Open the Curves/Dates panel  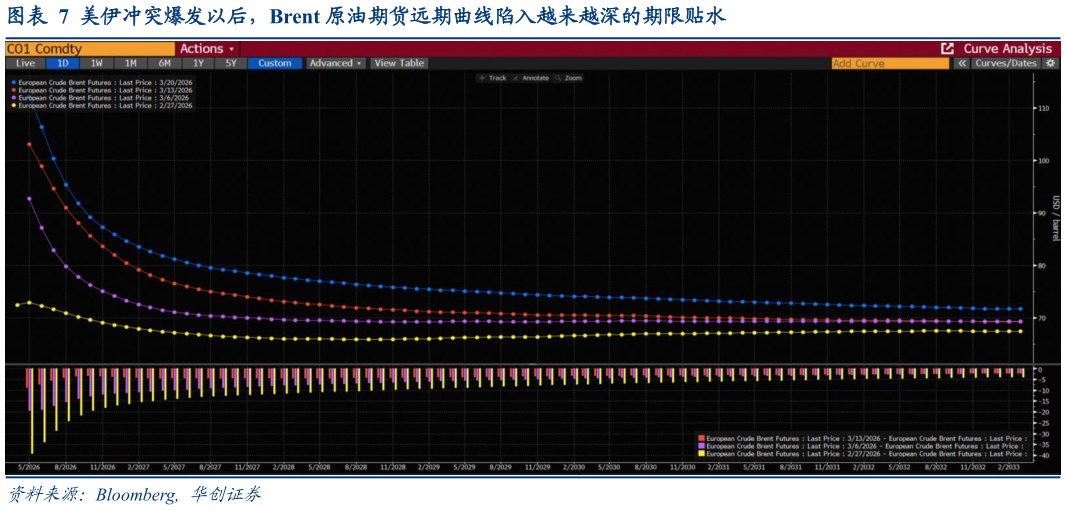click(x=1005, y=63)
